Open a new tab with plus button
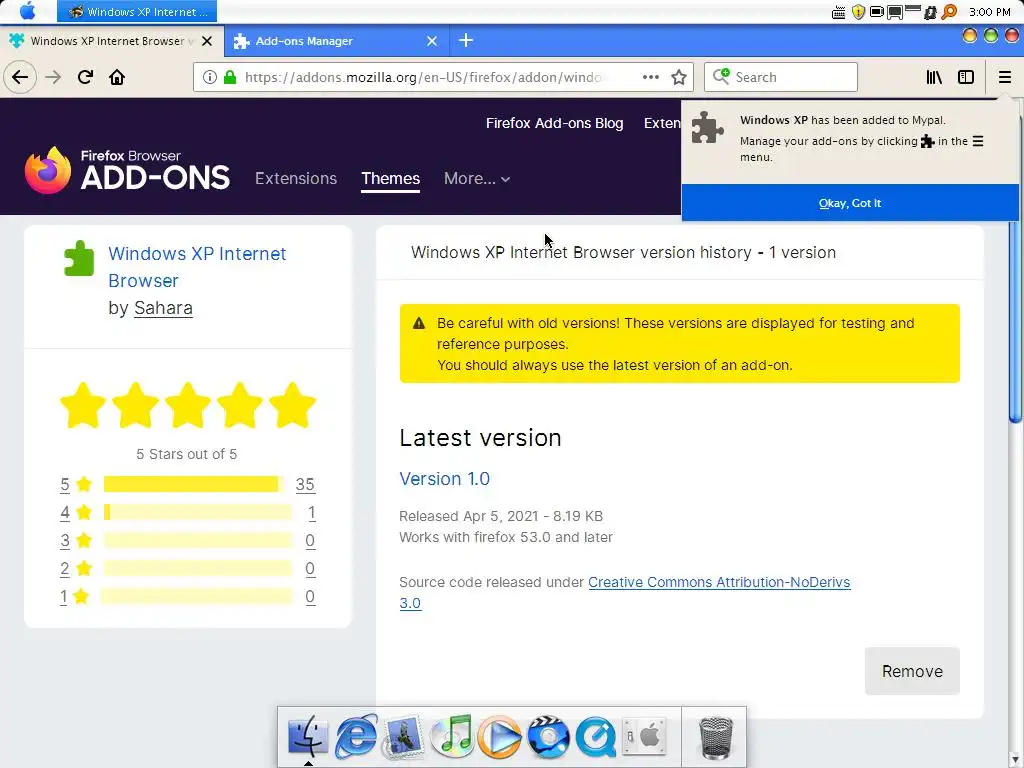Viewport: 1024px width, 768px height. pyautogui.click(x=466, y=40)
